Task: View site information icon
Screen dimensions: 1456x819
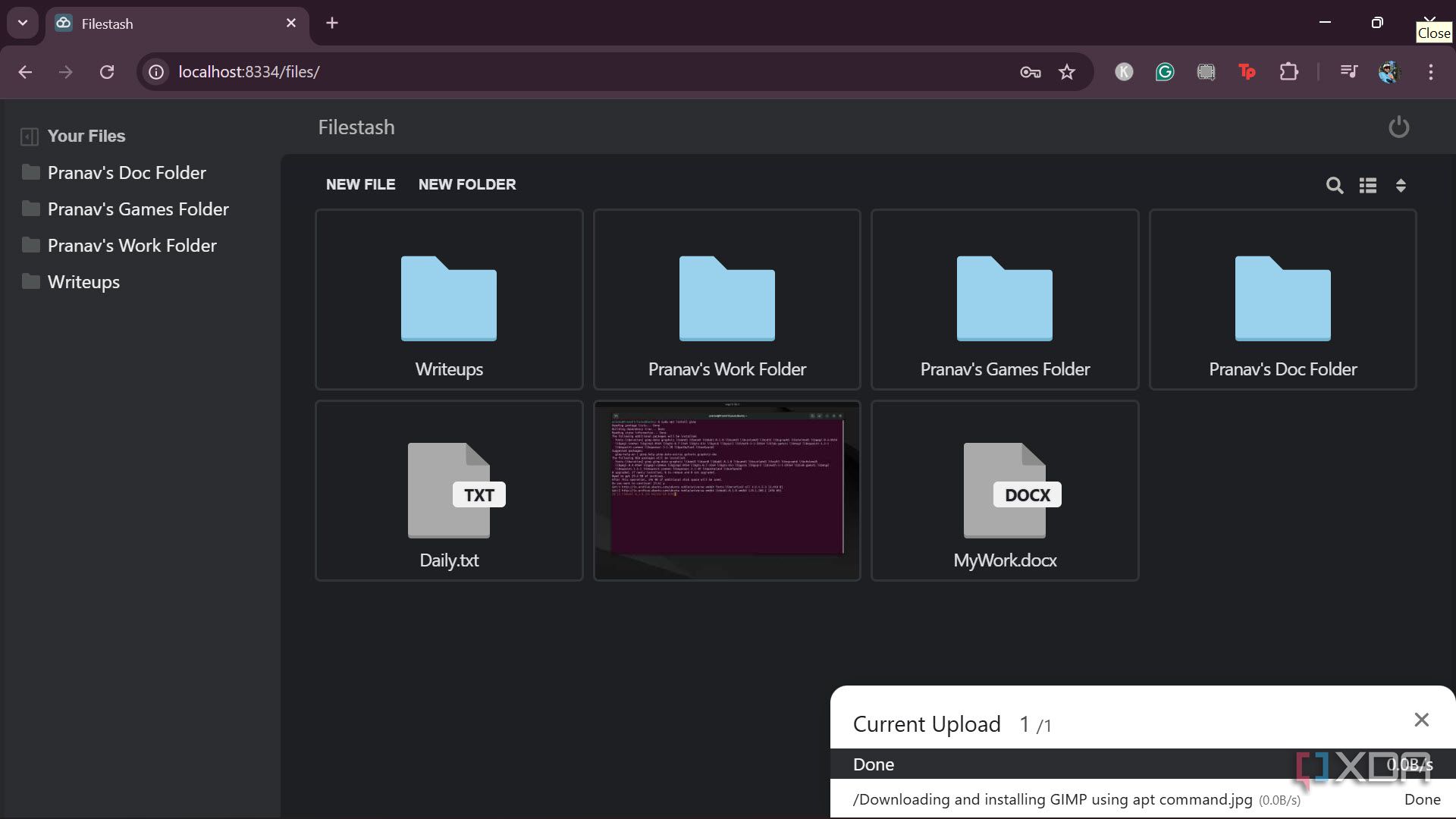Action: tap(156, 72)
